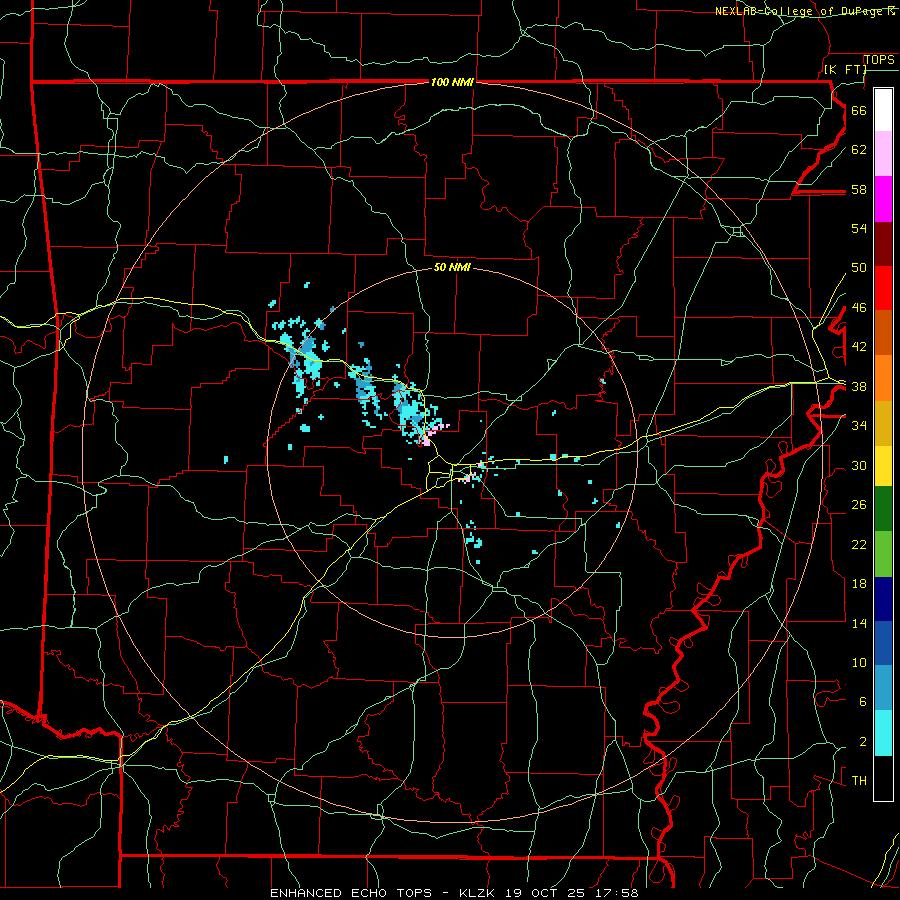
Task: Click the 10 legend value
Action: pos(859,662)
